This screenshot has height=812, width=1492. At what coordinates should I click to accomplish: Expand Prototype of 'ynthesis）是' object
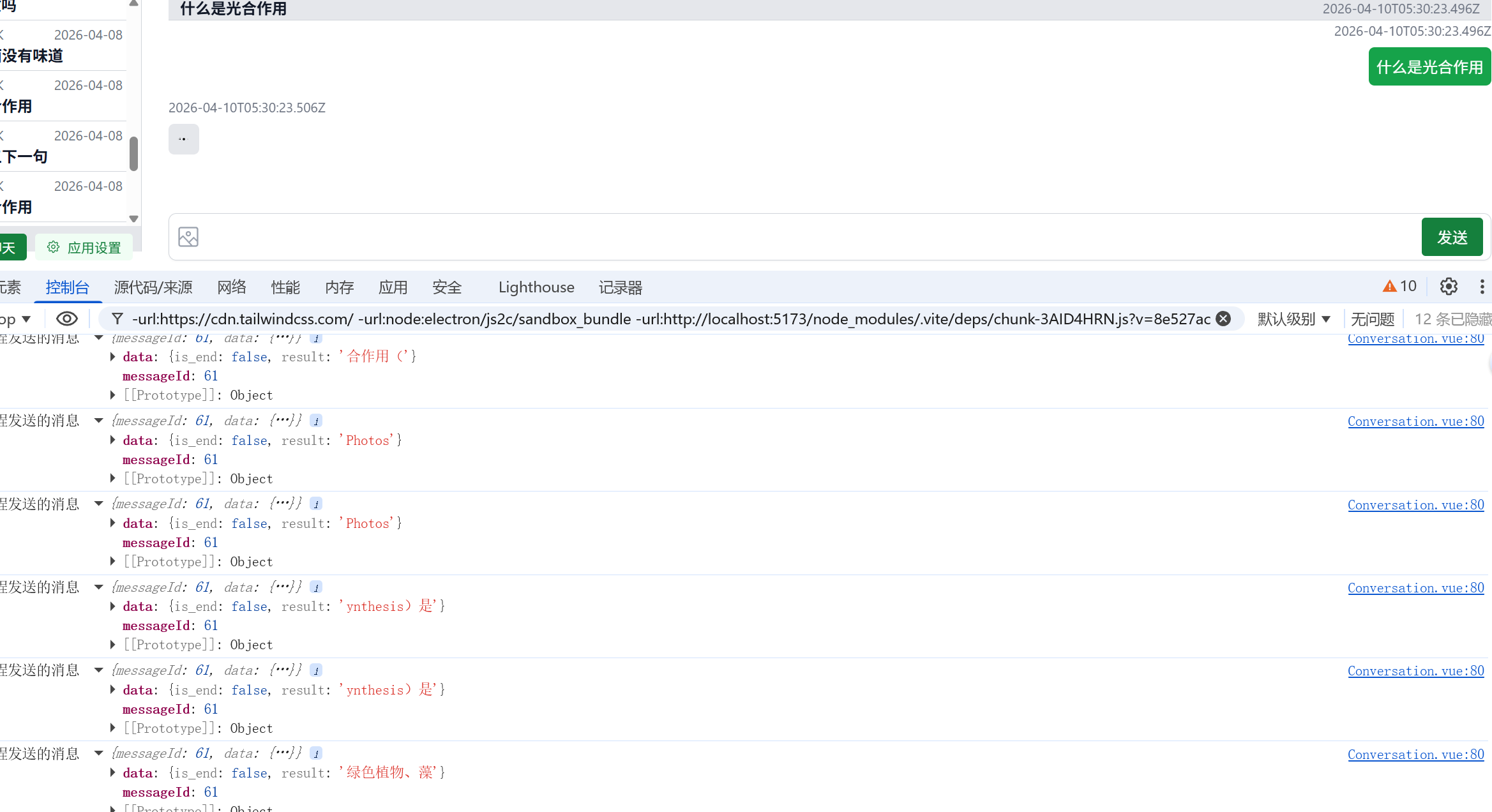point(113,645)
